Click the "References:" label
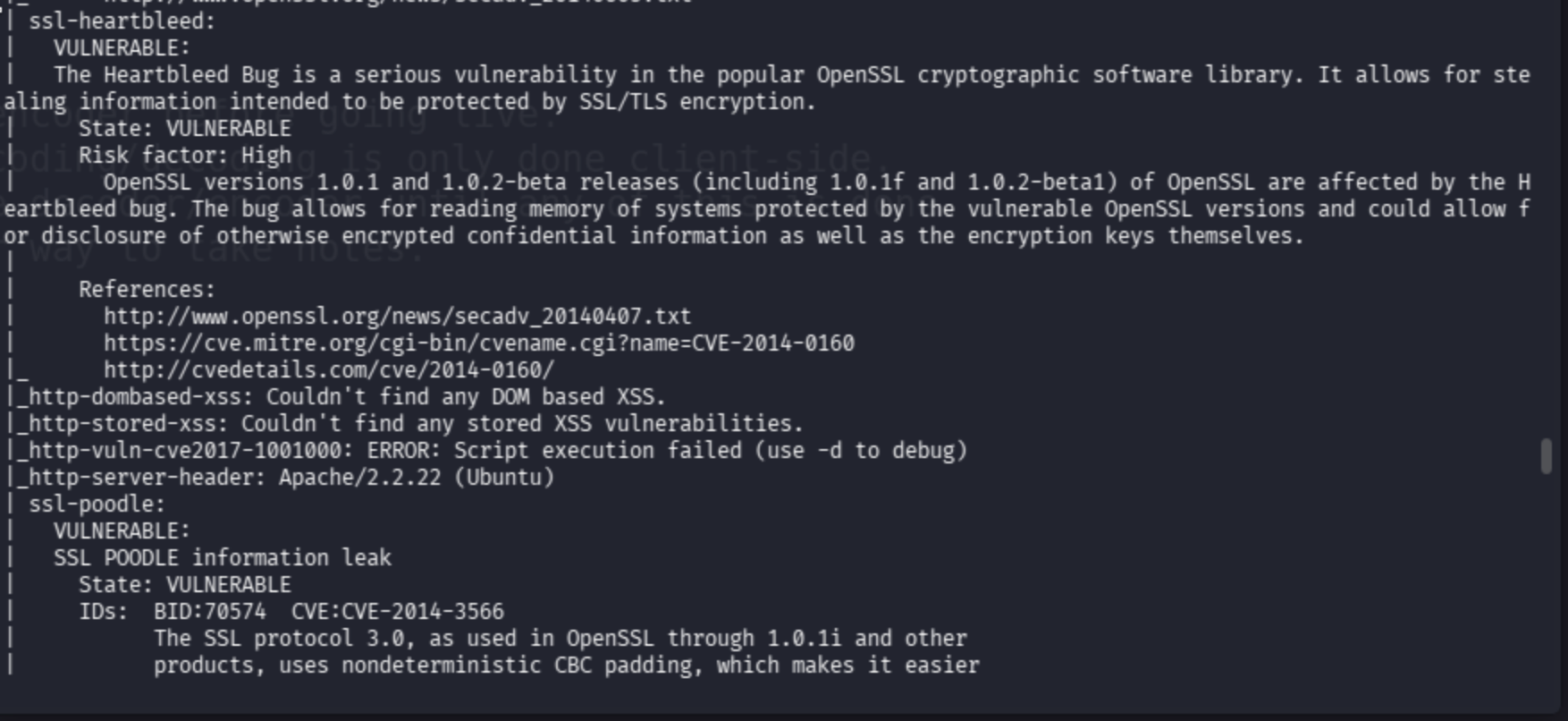Image resolution: width=1568 pixels, height=721 pixels. point(147,290)
